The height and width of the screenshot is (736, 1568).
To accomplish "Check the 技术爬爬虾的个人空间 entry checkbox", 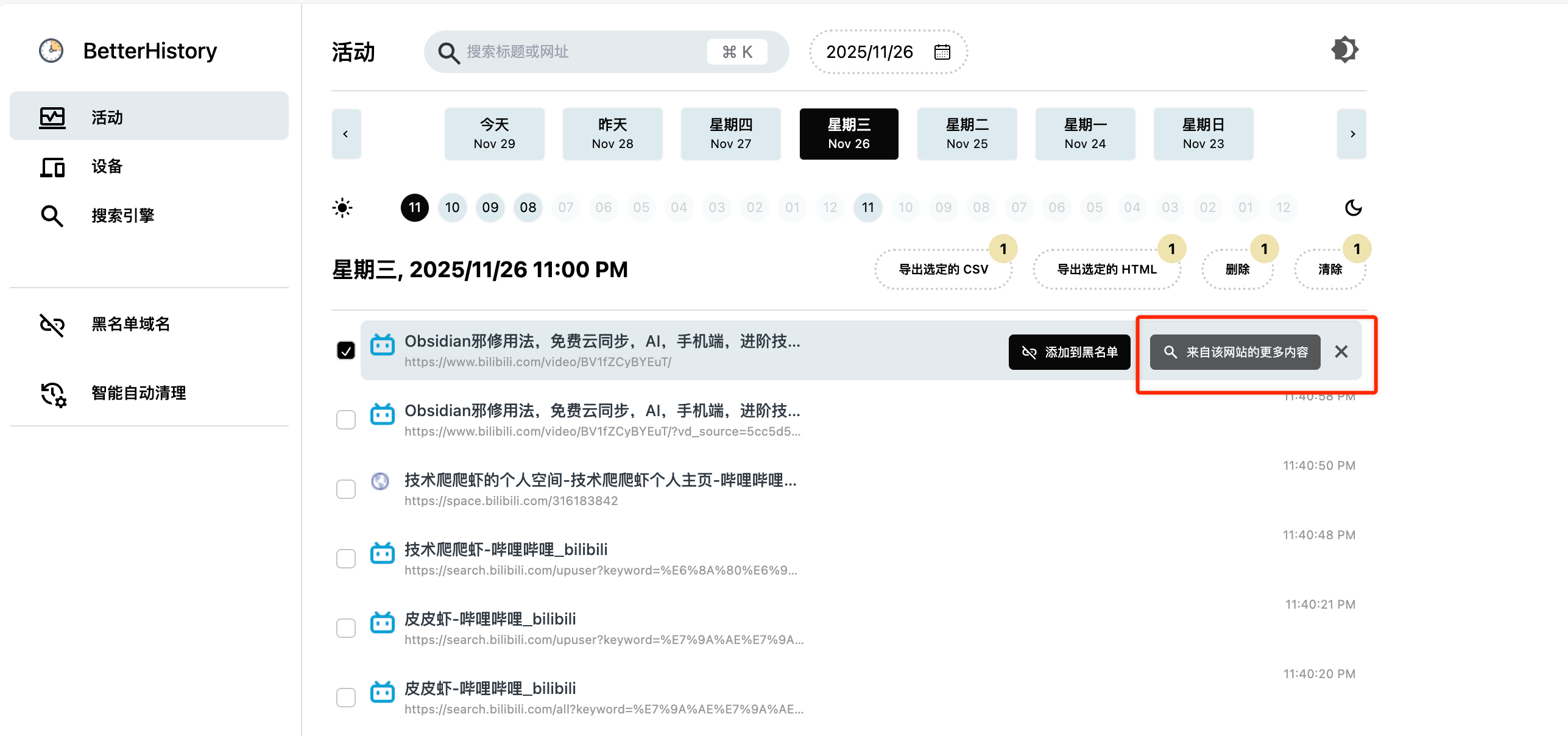I will pyautogui.click(x=346, y=489).
